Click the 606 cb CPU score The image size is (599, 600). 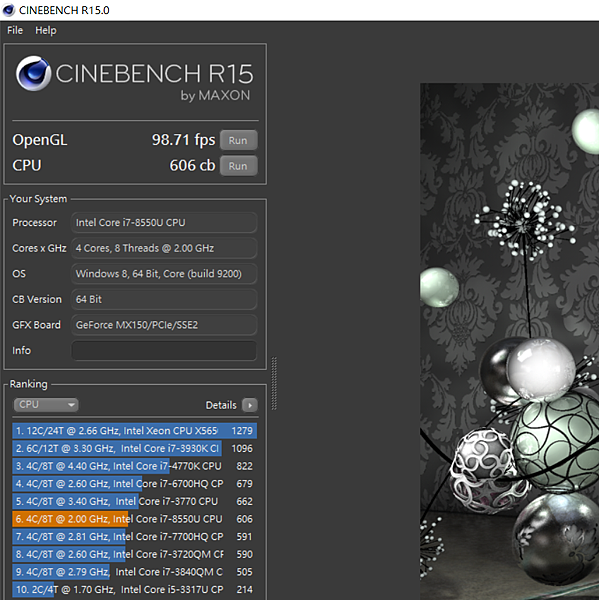(192, 165)
